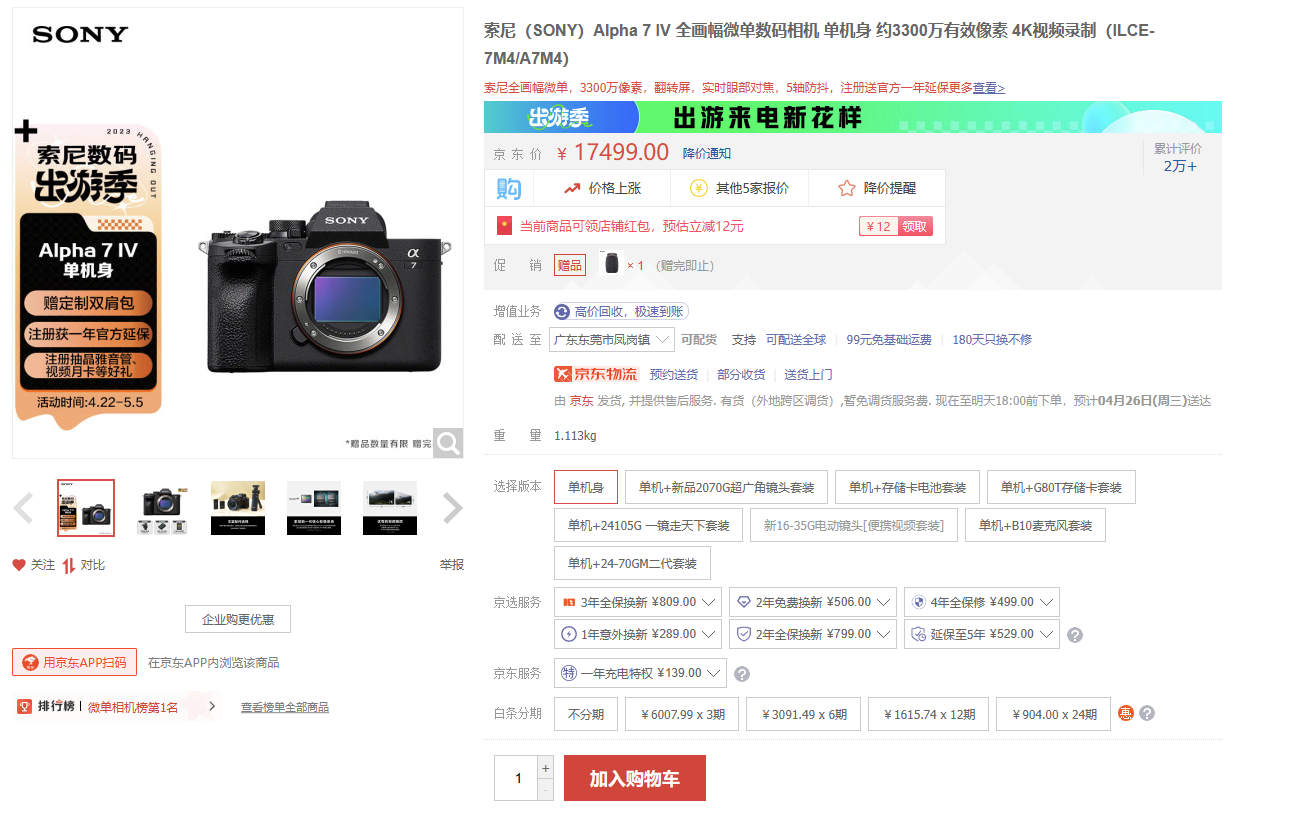This screenshot has height=817, width=1308.
Task: Claim the ¥12 coupon with 领取
Action: point(915,226)
